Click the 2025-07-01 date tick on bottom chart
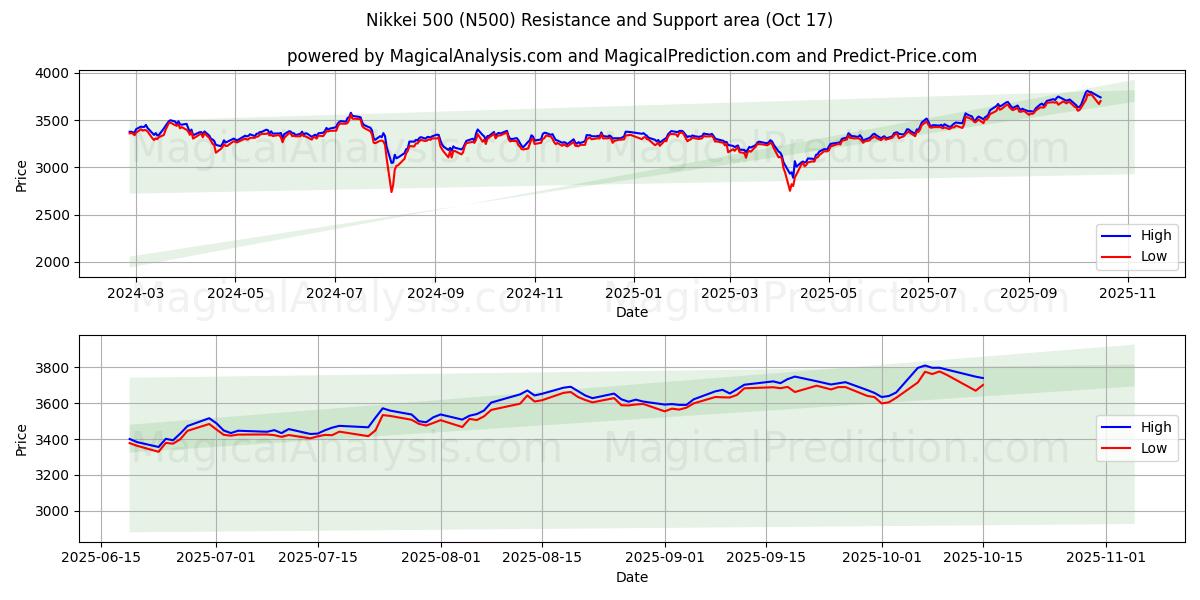 (x=216, y=558)
